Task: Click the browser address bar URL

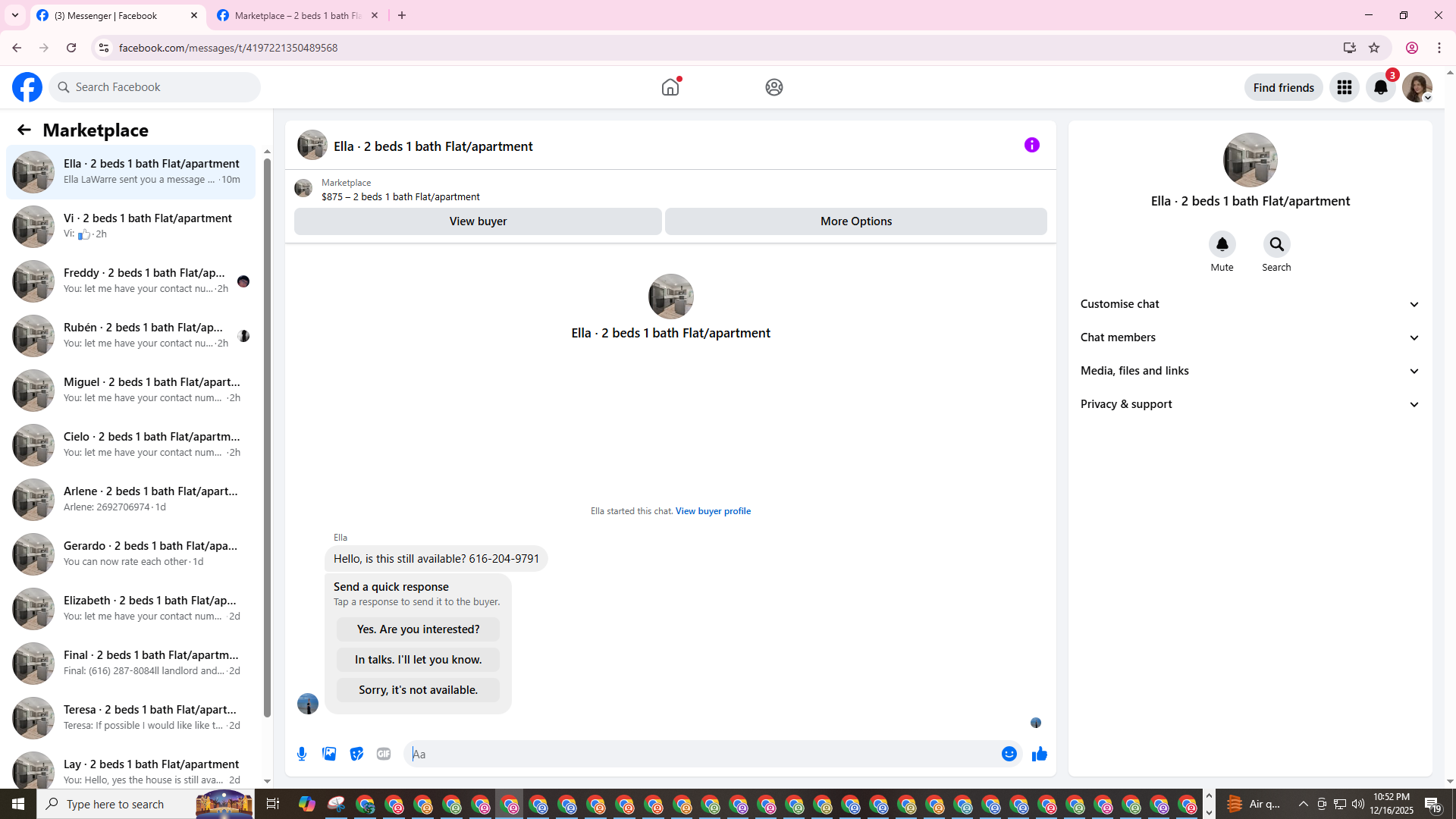Action: [228, 48]
